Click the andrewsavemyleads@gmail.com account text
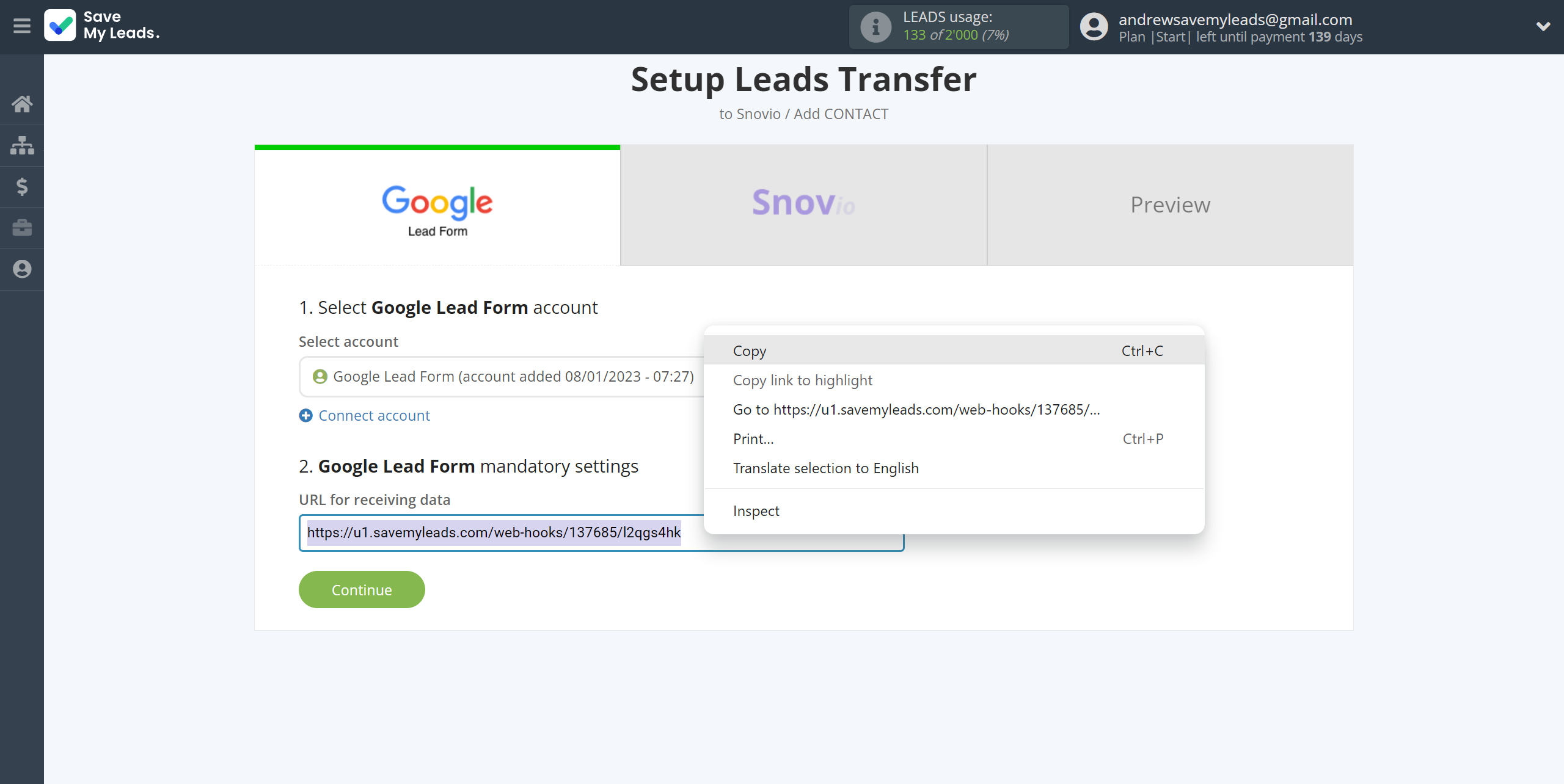 (x=1235, y=19)
